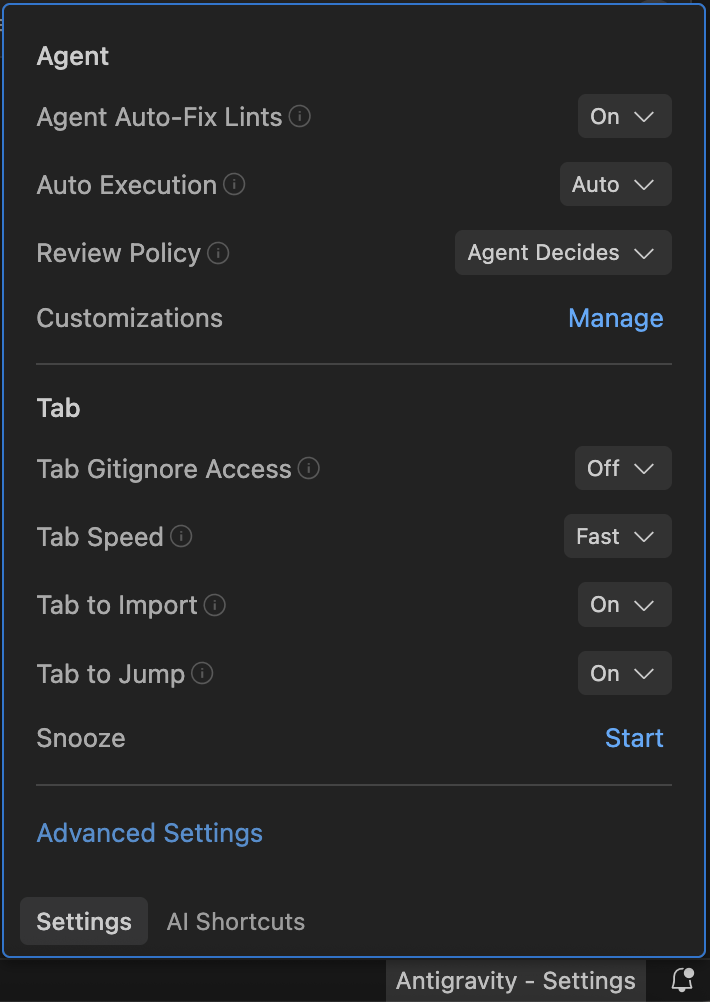Open the Tab to Import dropdown

coord(624,605)
